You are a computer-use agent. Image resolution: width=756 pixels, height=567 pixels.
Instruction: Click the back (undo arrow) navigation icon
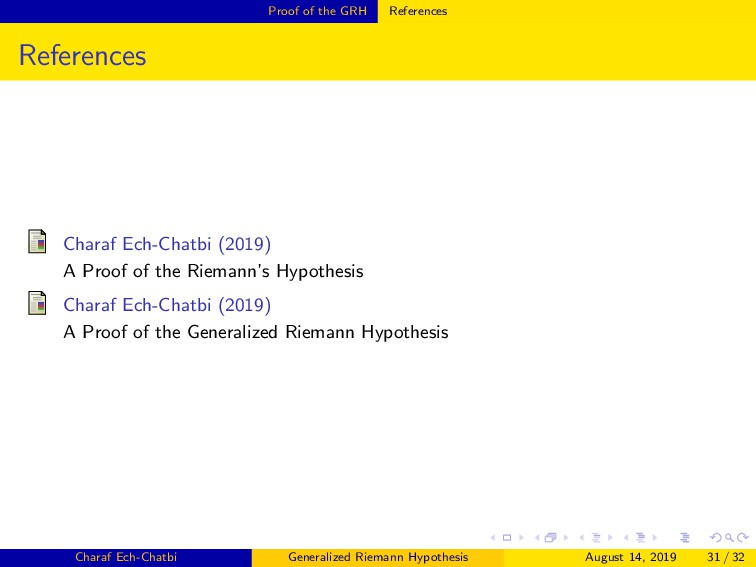pos(716,537)
